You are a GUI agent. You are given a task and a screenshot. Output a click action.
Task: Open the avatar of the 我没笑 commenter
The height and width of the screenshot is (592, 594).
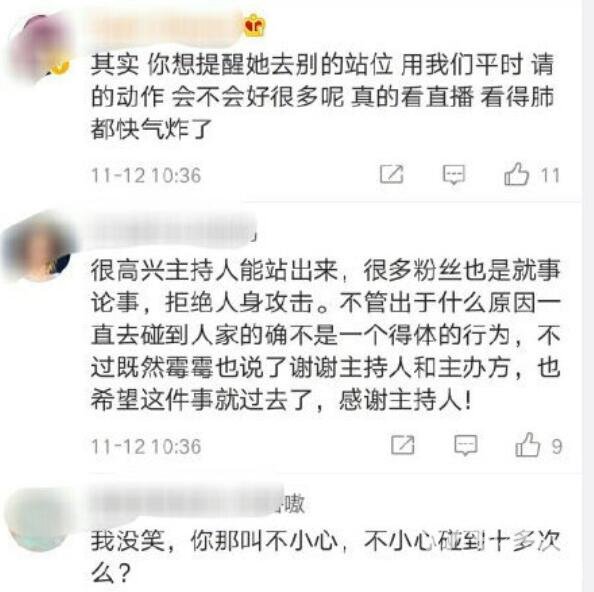click(x=38, y=519)
